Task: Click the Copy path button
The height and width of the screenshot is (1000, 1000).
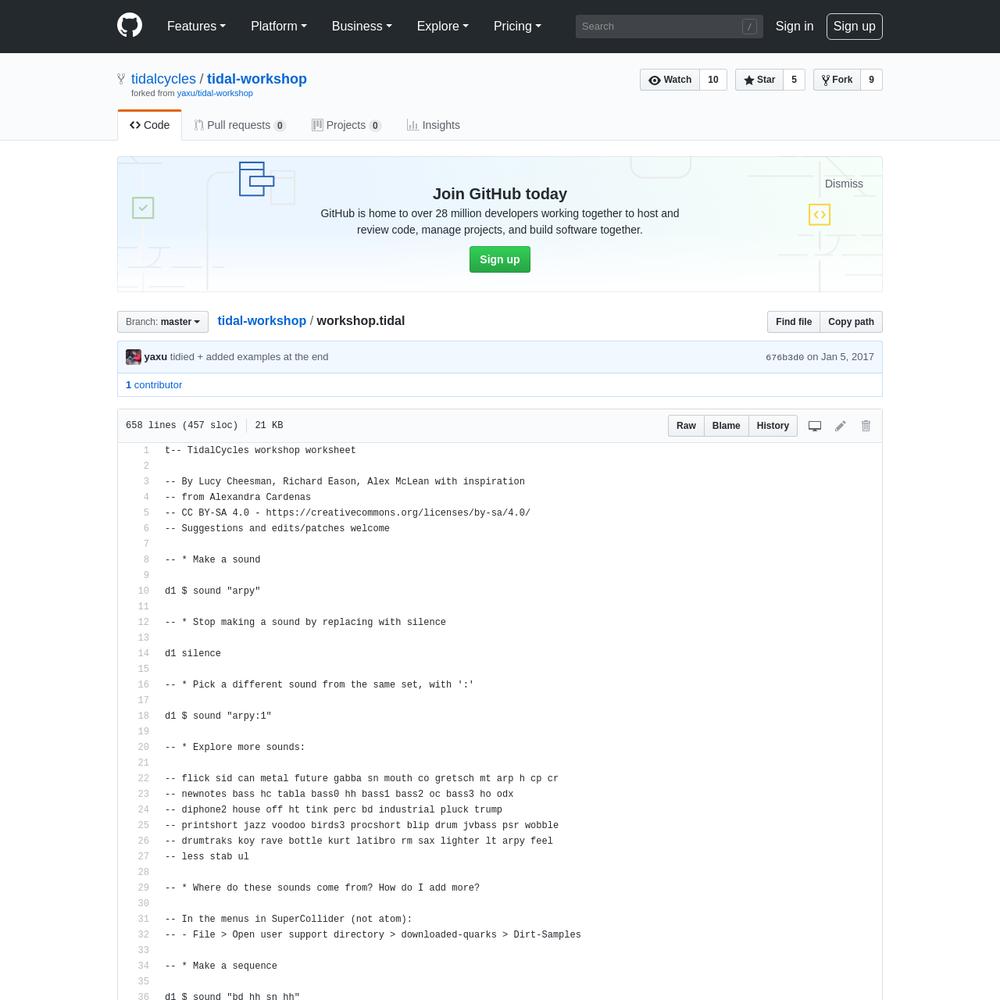Action: coord(851,322)
